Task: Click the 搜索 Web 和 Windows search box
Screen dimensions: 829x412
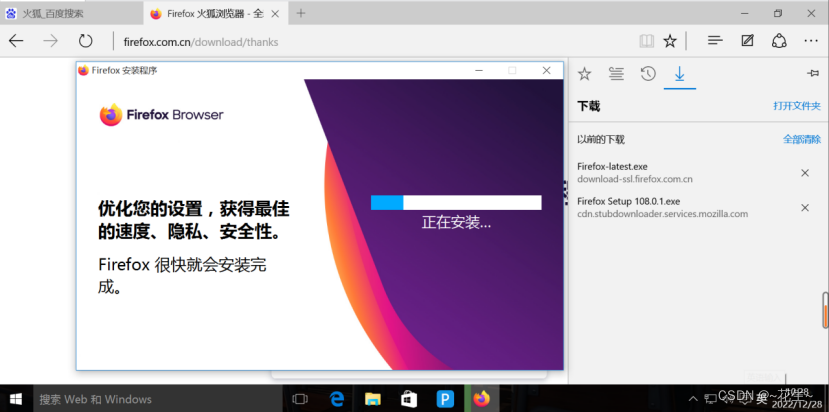Action: point(158,399)
